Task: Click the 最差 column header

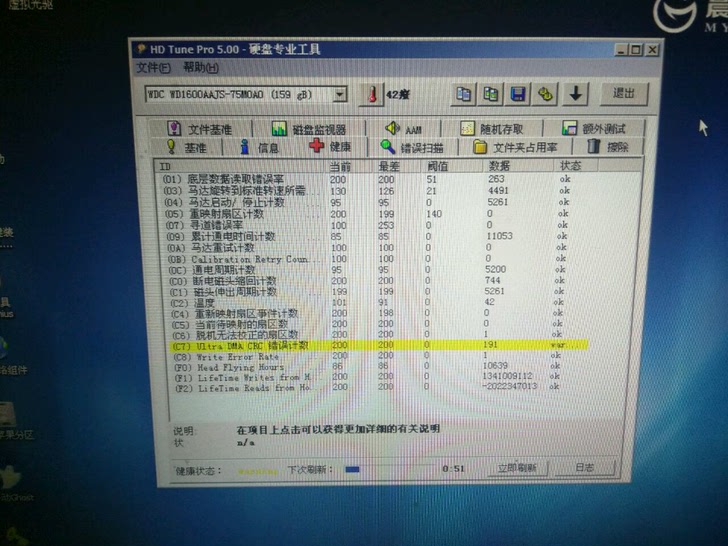Action: (x=398, y=166)
